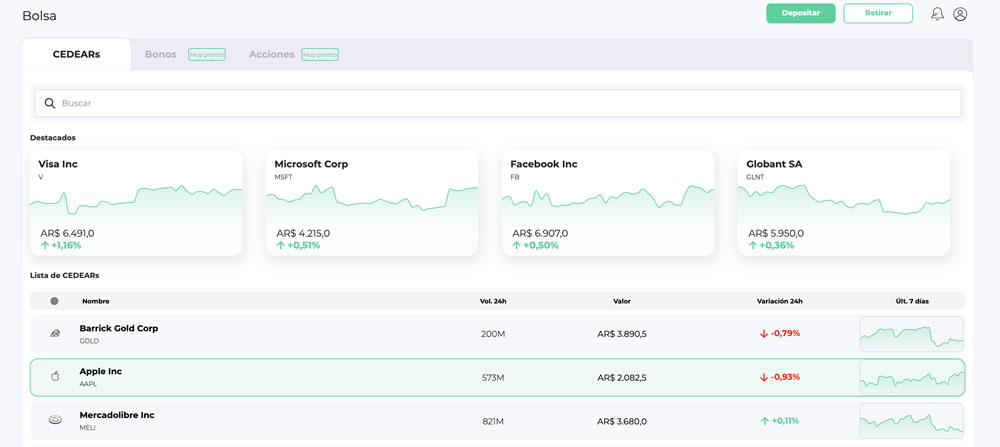Click the green up arrow on Visa card

click(45, 245)
